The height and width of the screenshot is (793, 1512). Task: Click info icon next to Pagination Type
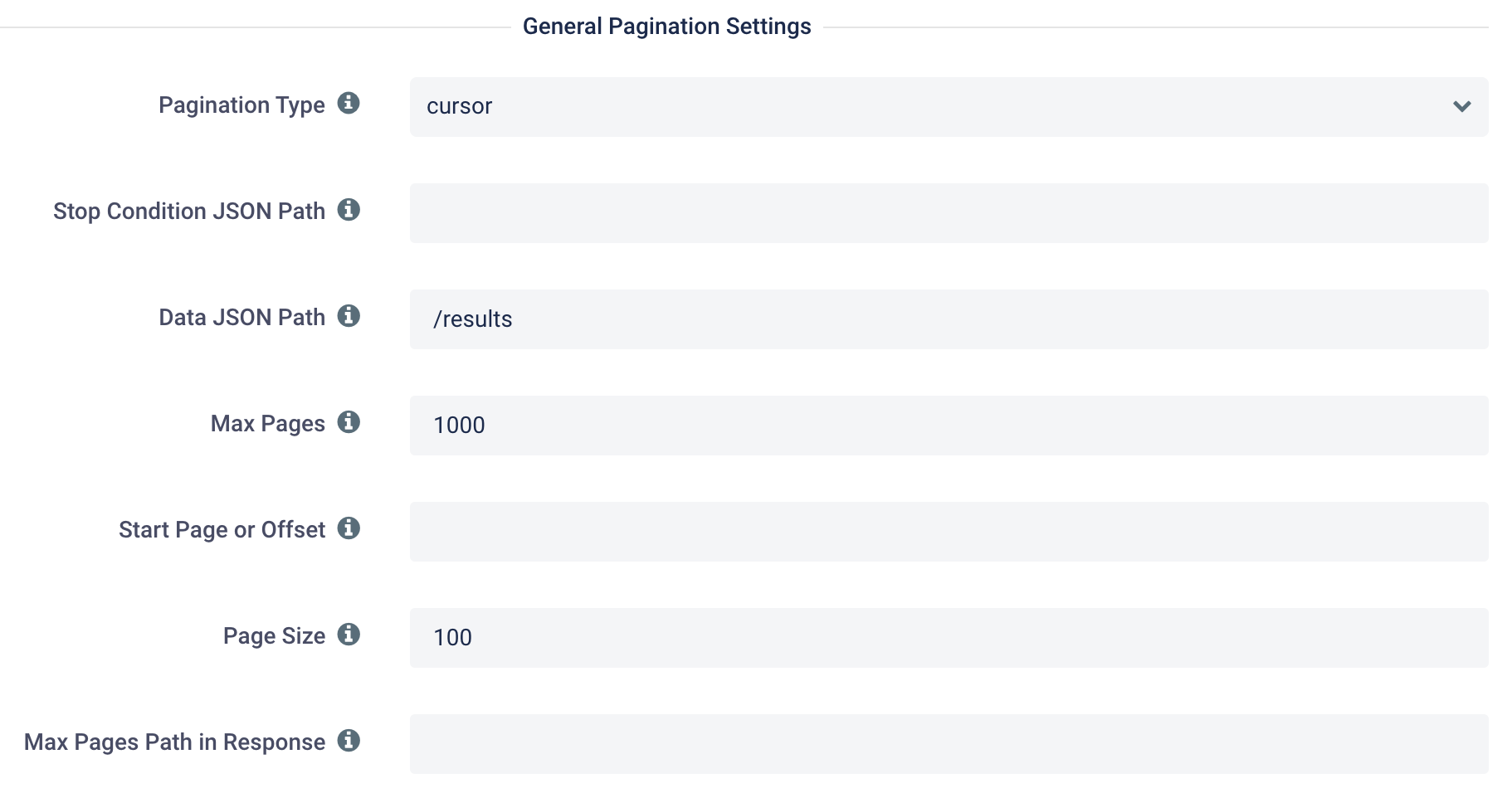[x=349, y=104]
